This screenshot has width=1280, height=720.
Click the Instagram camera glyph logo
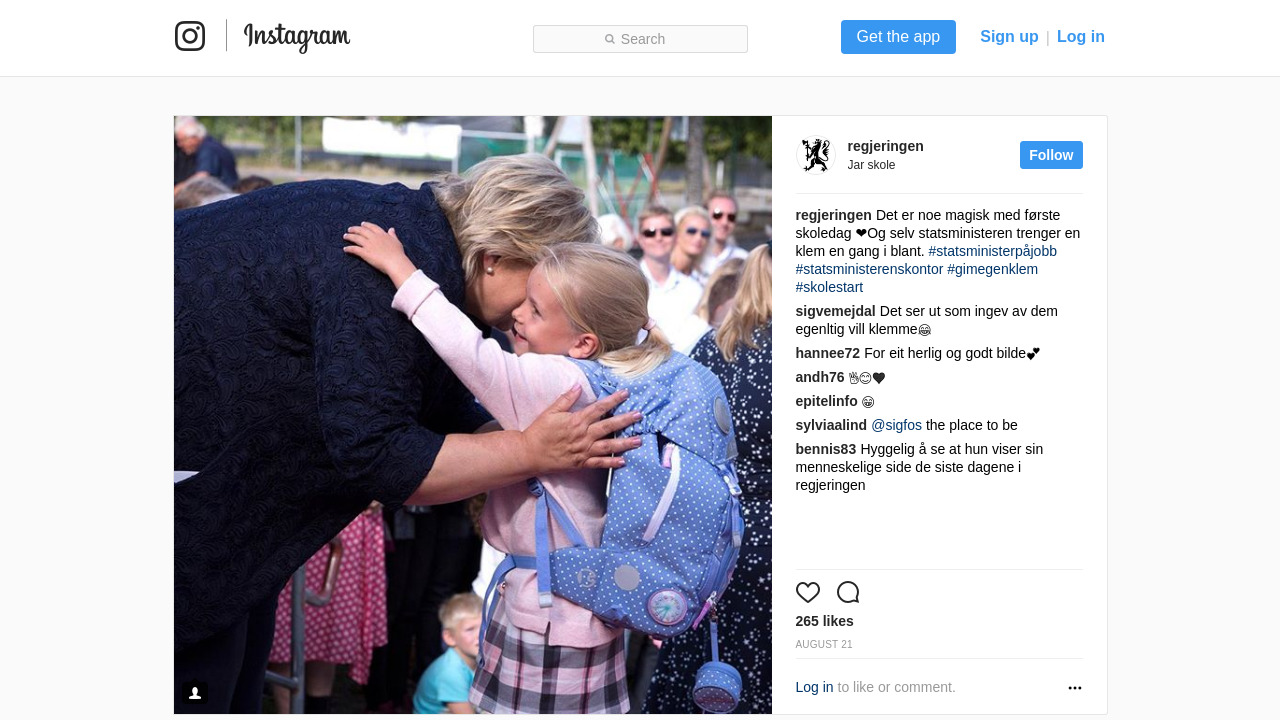[x=190, y=36]
